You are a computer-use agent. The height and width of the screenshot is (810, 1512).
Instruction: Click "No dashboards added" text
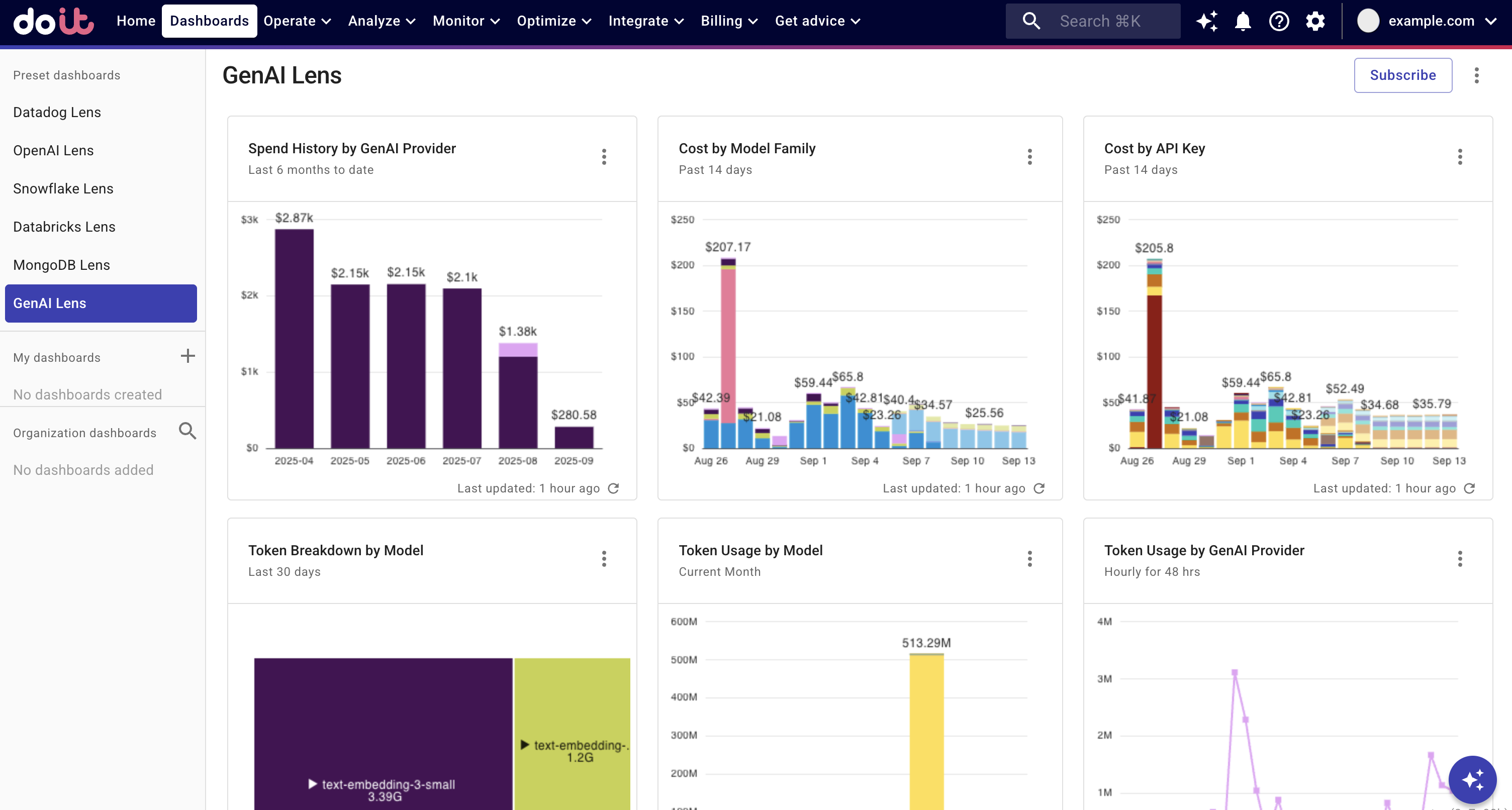click(x=83, y=470)
